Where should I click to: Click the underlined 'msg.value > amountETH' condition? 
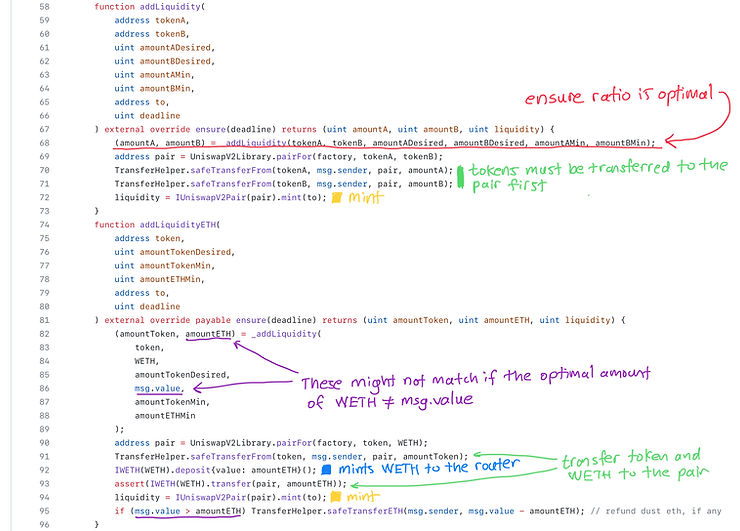189,509
